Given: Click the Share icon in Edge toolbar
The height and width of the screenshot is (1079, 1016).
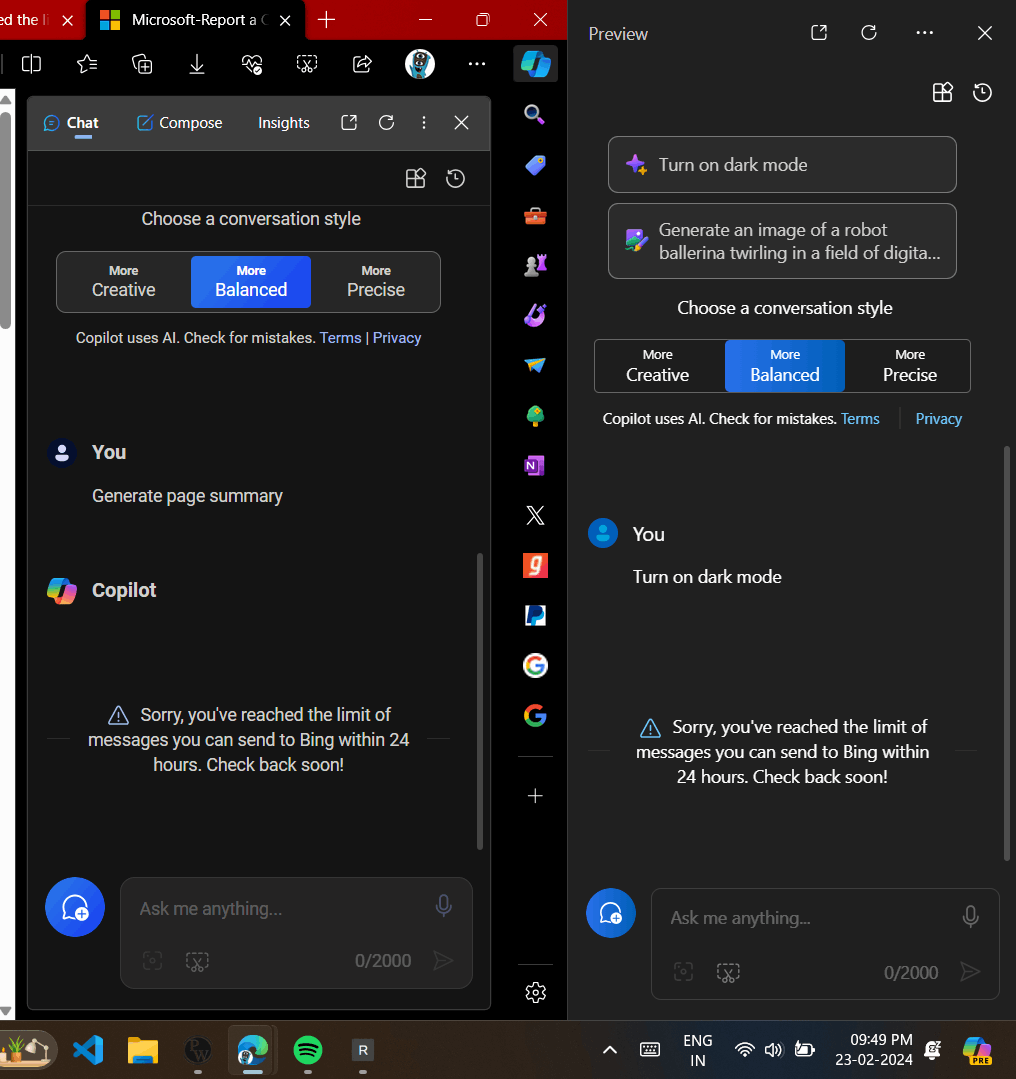Looking at the screenshot, I should [x=362, y=65].
